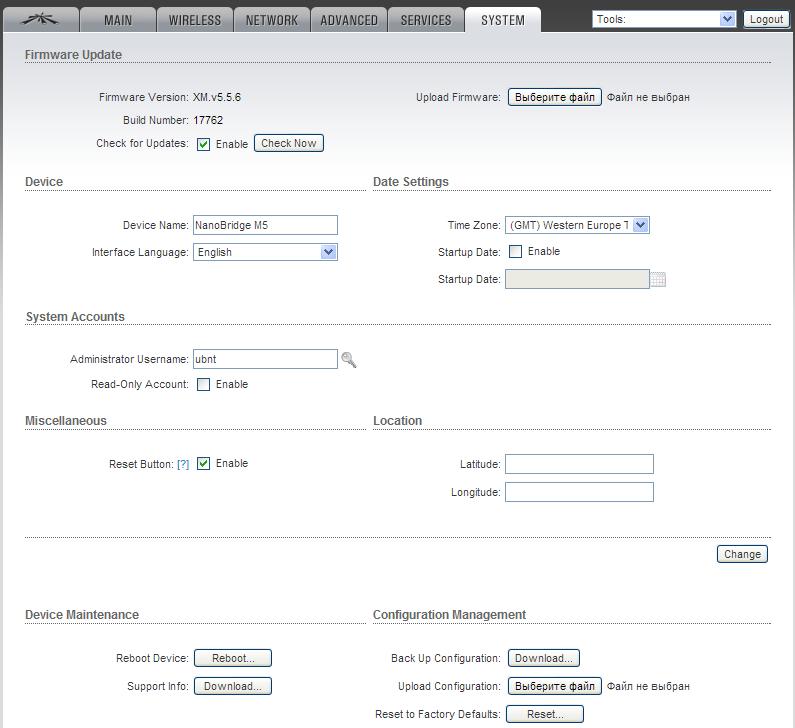795x728 pixels.
Task: Click the Device Name input field
Action: (265, 226)
